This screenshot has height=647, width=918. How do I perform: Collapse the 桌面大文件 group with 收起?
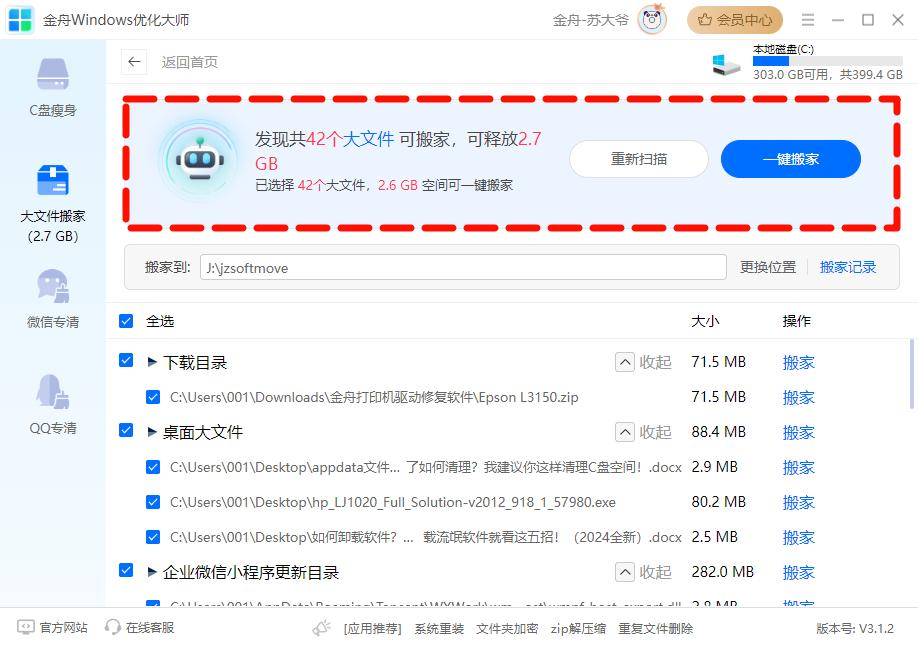click(643, 432)
